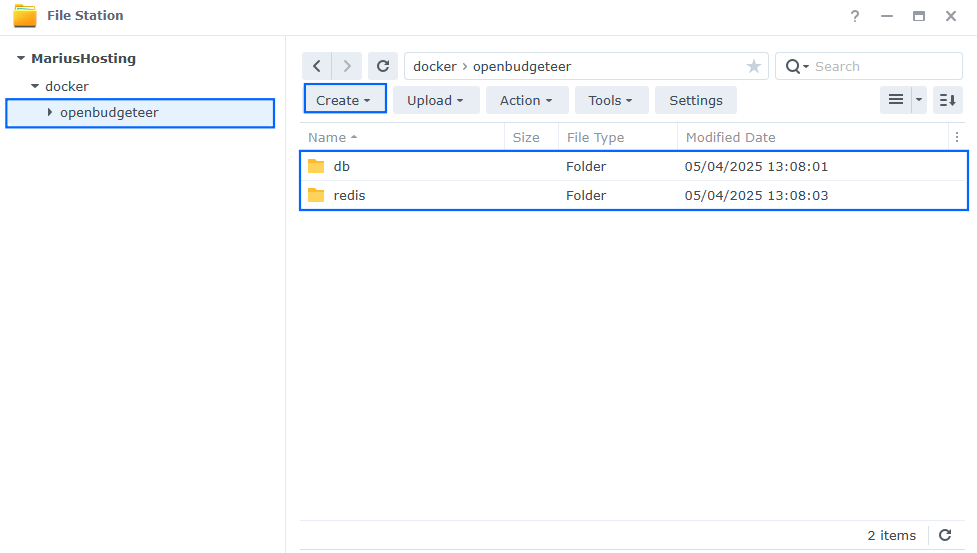Open the Action dropdown menu
This screenshot has height=553, width=977.
point(527,100)
